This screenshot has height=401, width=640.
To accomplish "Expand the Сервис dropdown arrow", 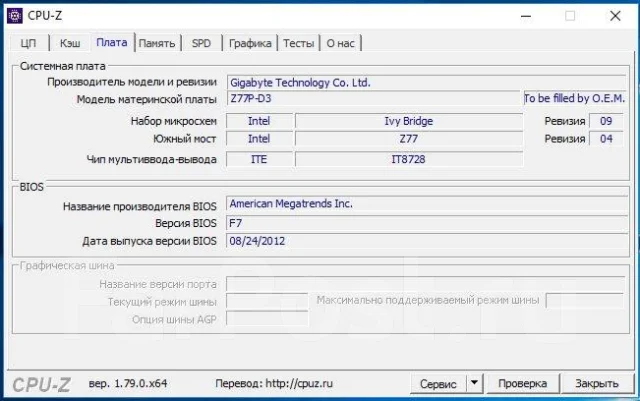I will pyautogui.click(x=475, y=383).
